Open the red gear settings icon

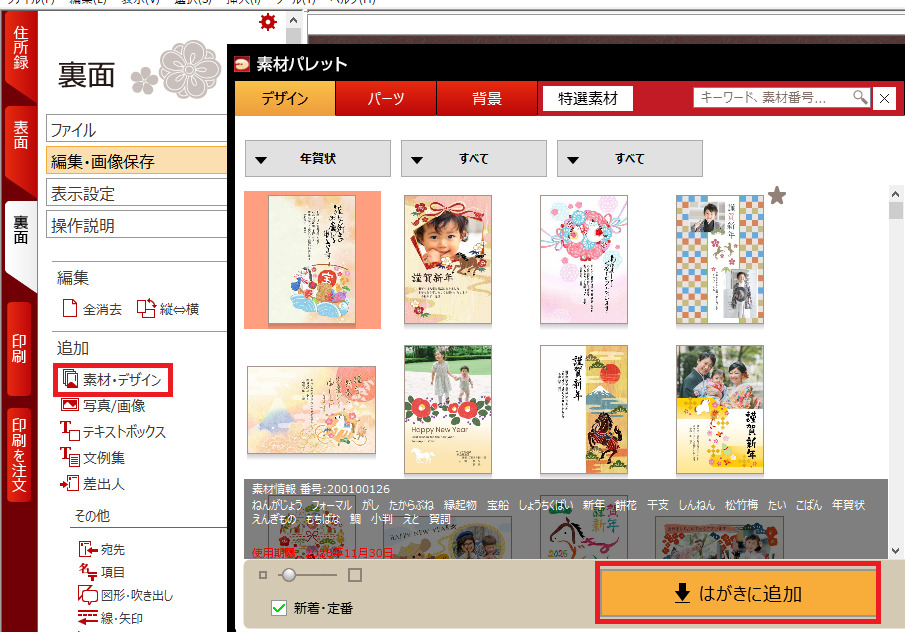coord(267,22)
